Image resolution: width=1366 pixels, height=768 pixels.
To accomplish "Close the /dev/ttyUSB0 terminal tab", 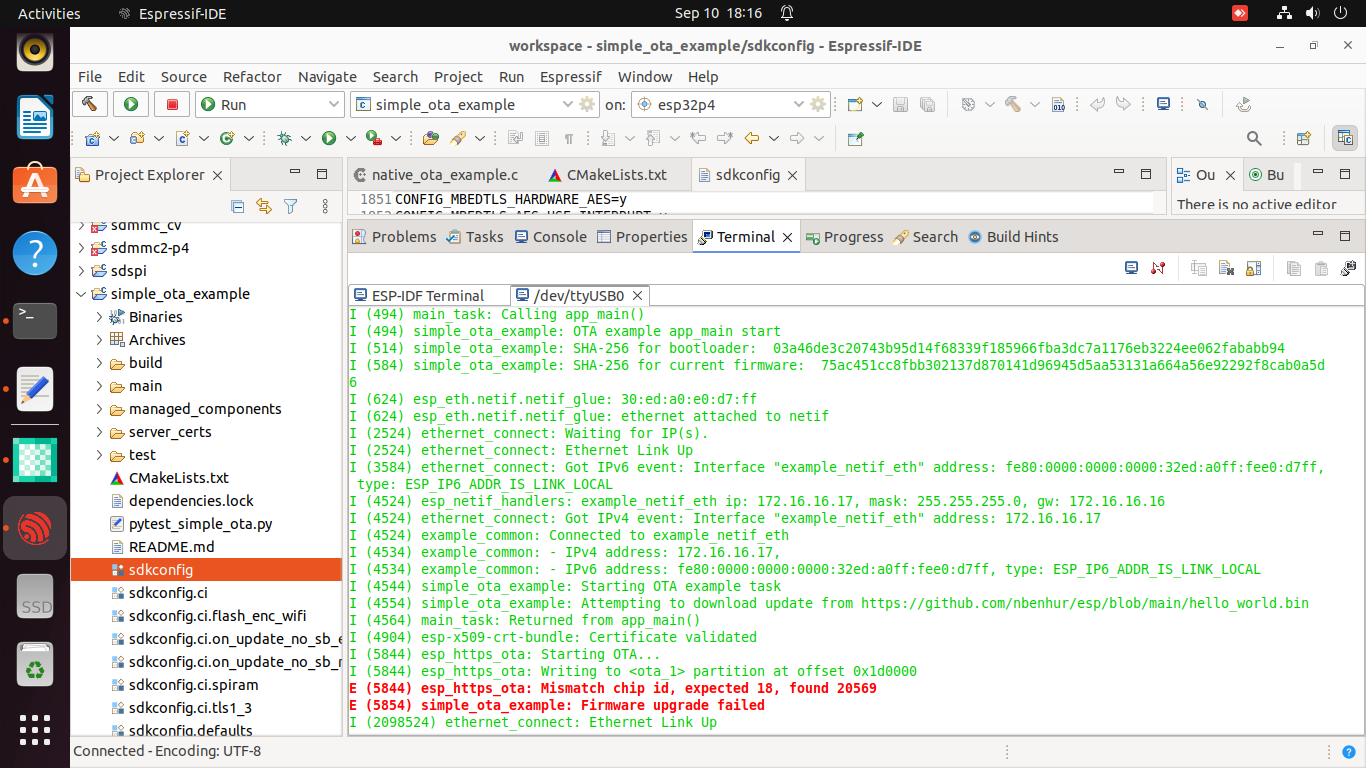I will [637, 296].
